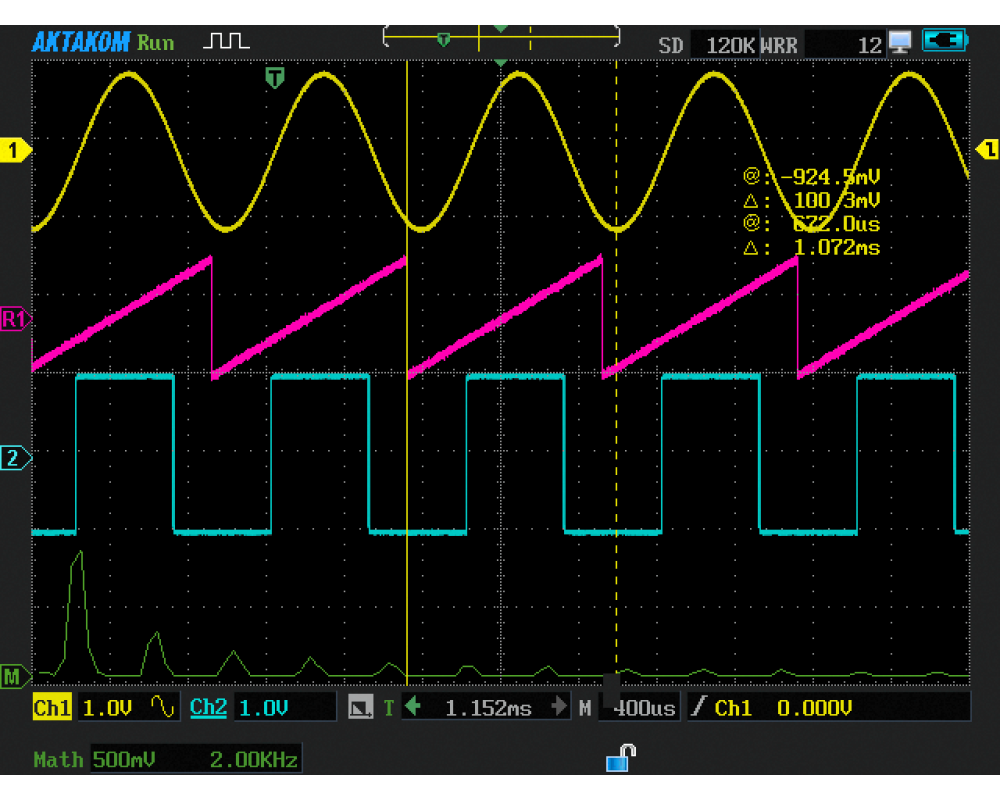
Task: Open the Ch1 1.0V vertical scale field
Action: point(108,708)
